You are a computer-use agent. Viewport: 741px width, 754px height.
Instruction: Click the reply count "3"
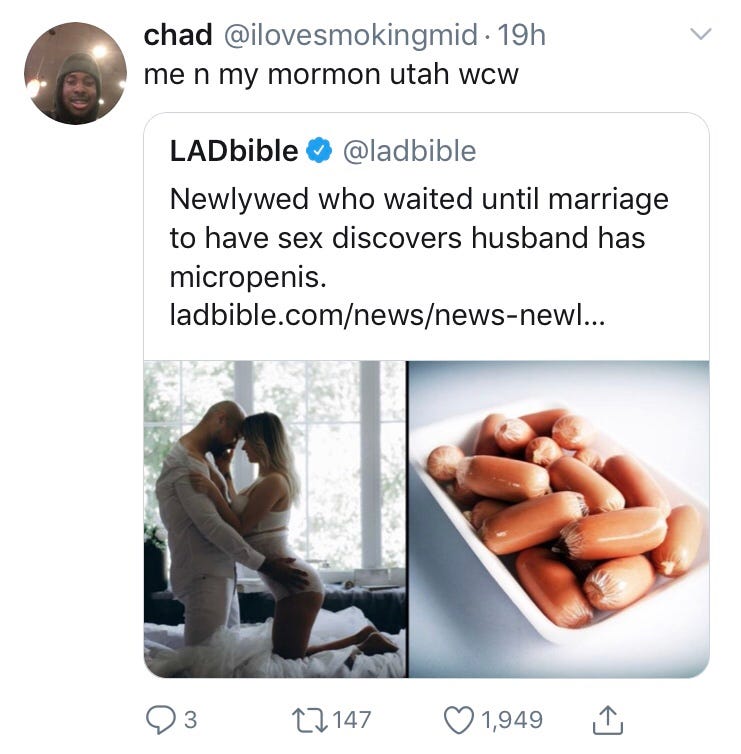(x=190, y=719)
